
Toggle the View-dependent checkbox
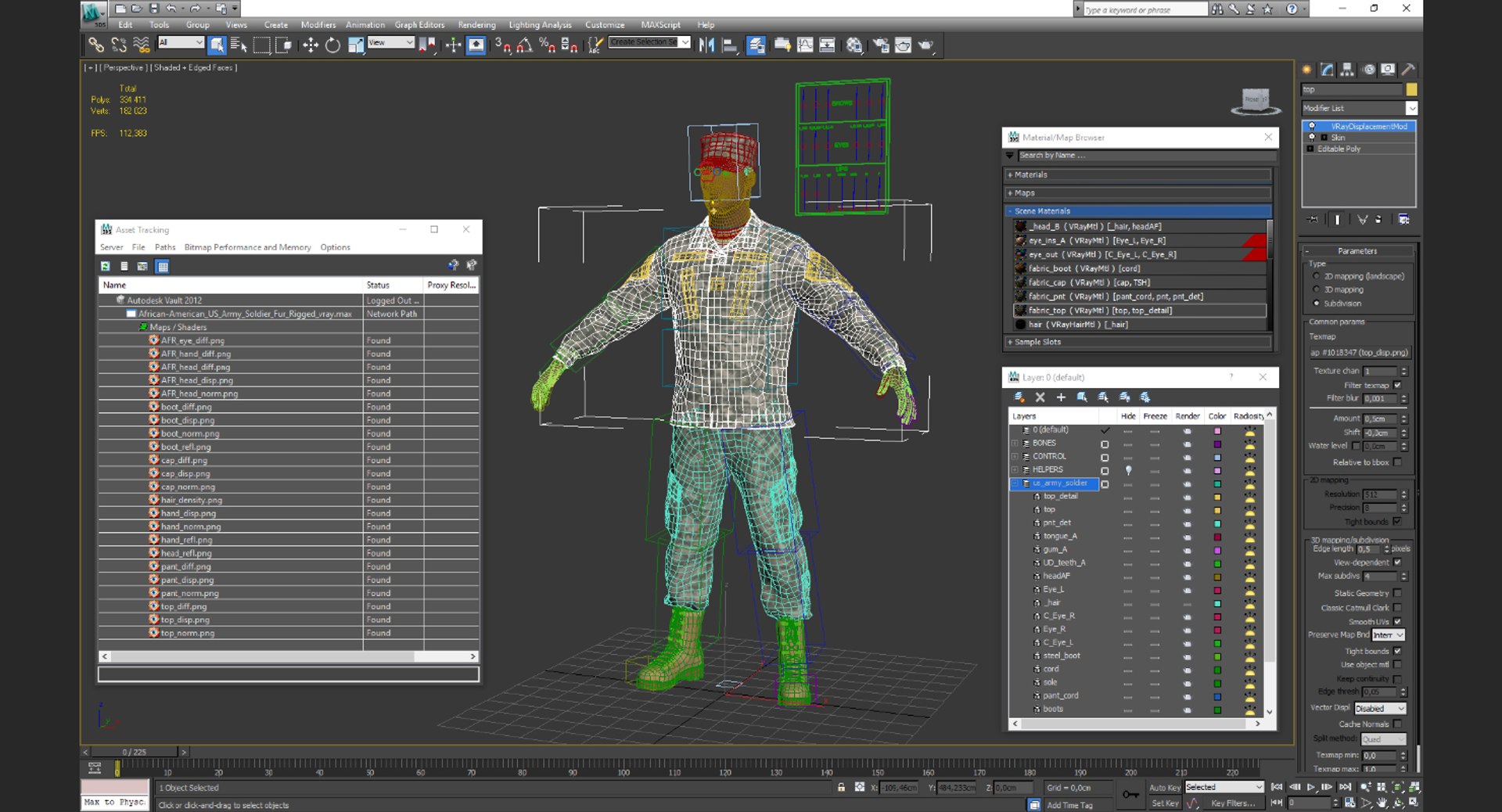point(1397,562)
